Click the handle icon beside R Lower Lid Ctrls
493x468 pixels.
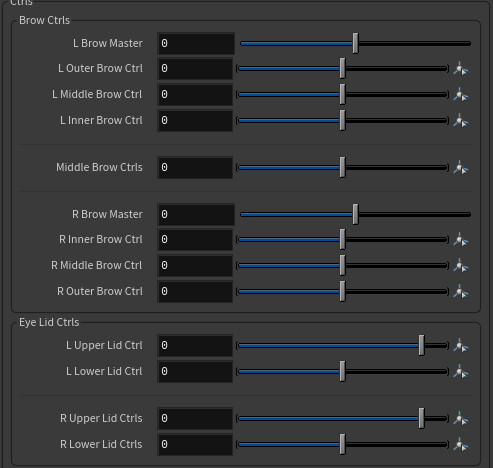[461, 445]
